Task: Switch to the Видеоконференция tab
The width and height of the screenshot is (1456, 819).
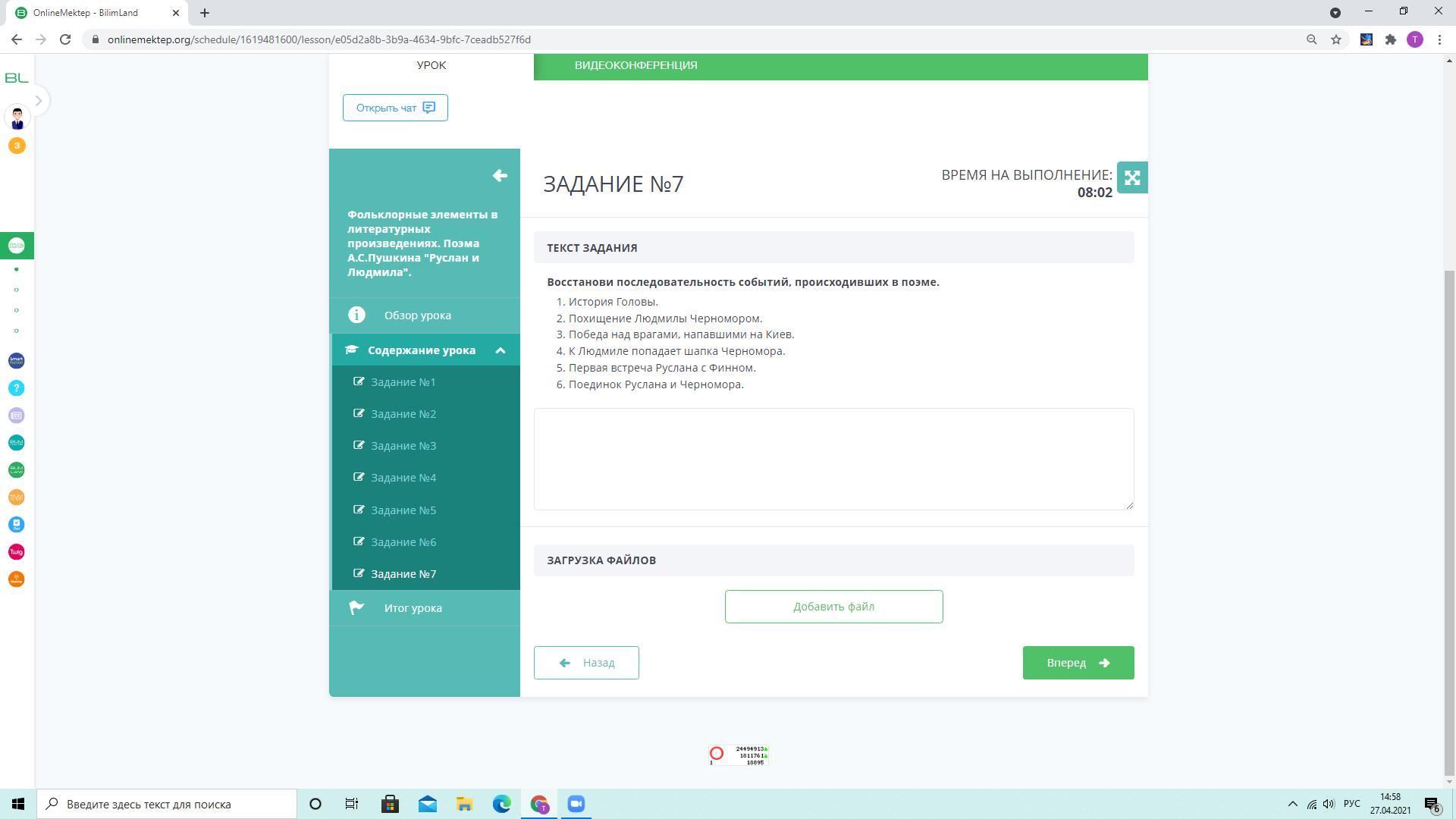Action: [635, 65]
